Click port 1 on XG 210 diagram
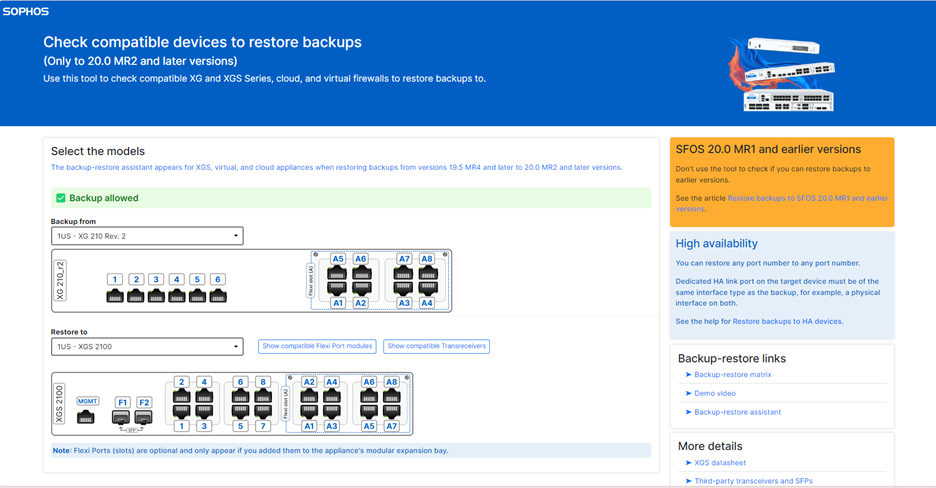 point(115,295)
